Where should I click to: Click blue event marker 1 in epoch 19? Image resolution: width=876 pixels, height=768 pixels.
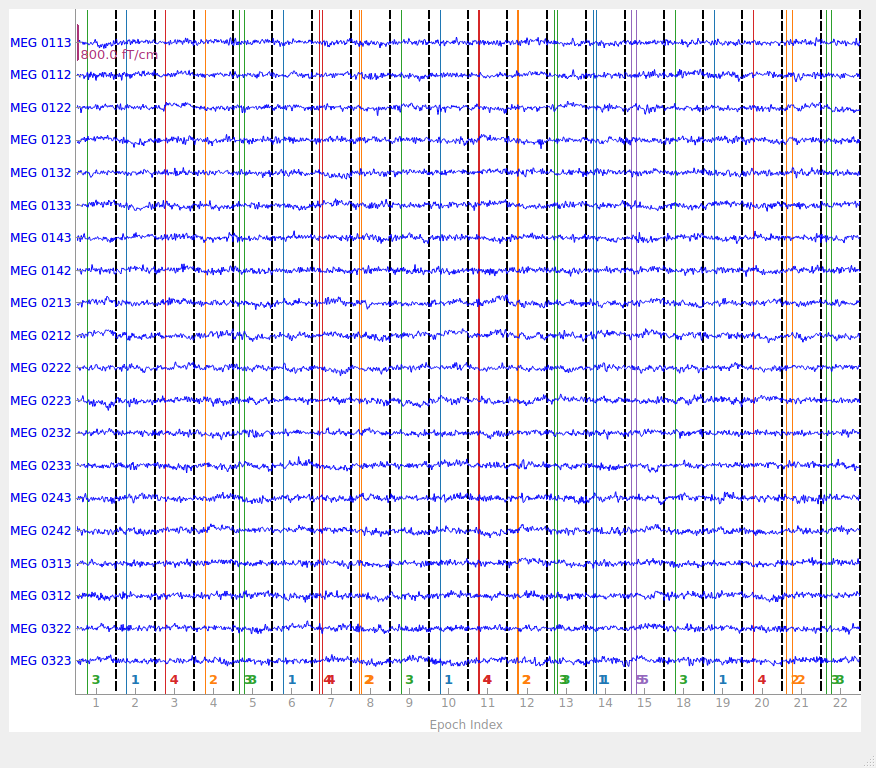point(723,680)
